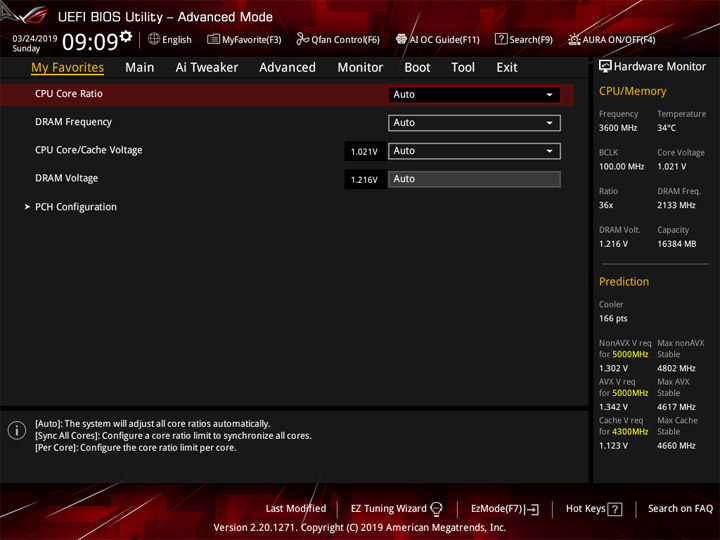Click the DRAM Voltage Auto input field

click(474, 179)
